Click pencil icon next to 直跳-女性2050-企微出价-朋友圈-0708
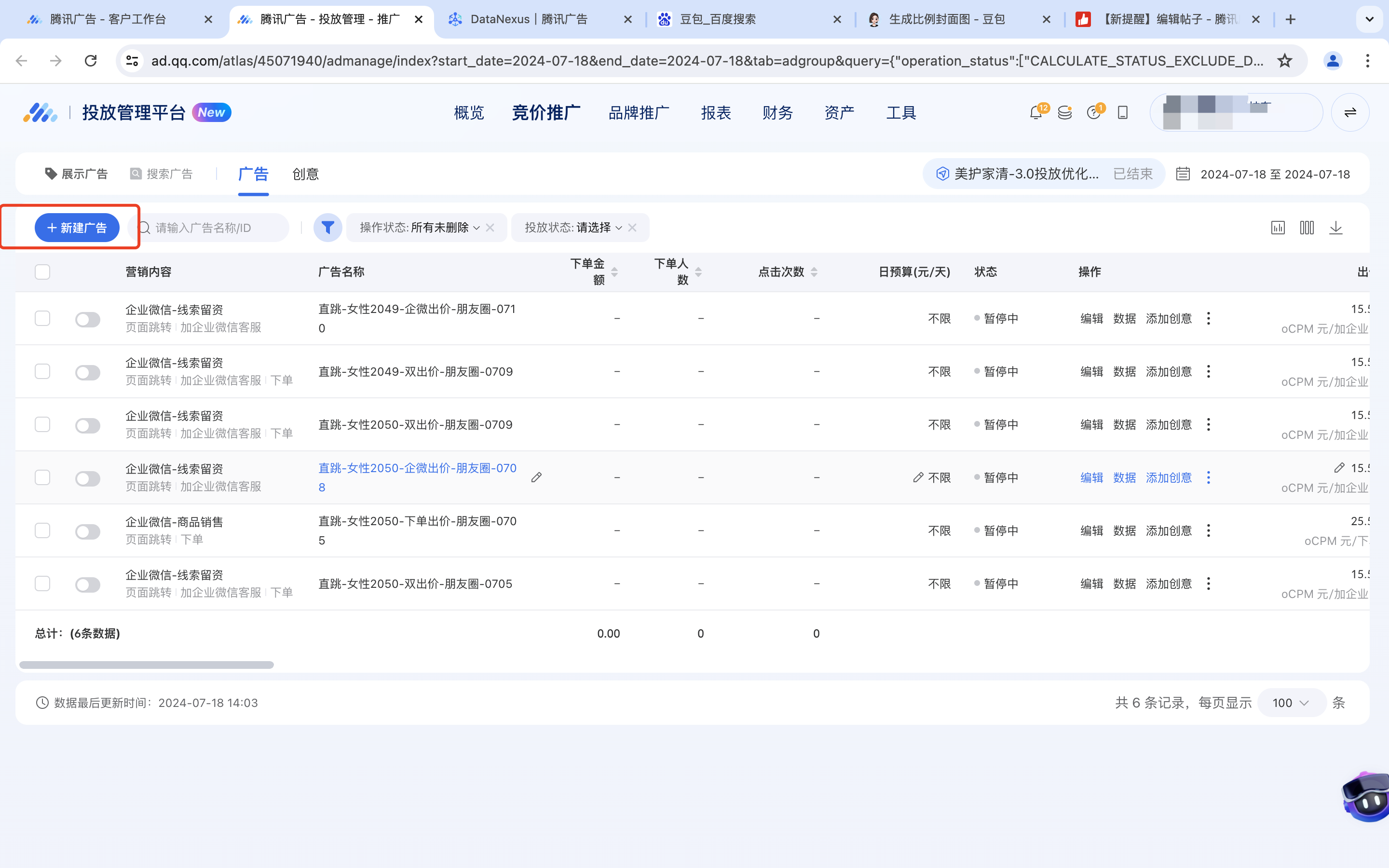This screenshot has height=868, width=1389. 537,477
